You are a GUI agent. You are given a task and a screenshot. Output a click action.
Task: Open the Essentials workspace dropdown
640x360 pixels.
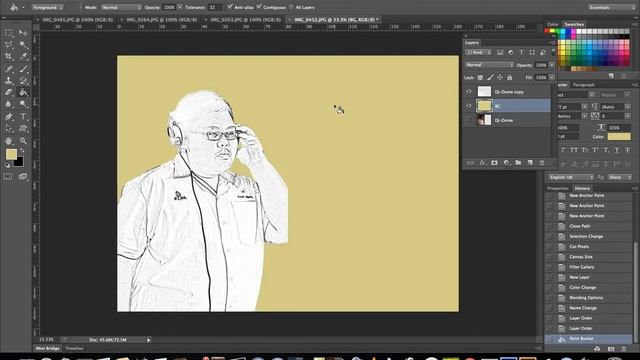coord(611,7)
